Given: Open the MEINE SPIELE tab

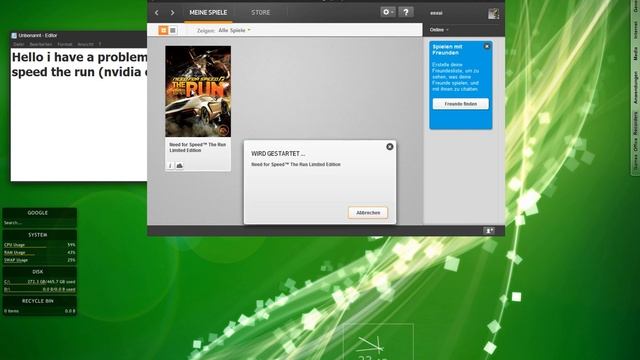Looking at the screenshot, I should pyautogui.click(x=208, y=13).
